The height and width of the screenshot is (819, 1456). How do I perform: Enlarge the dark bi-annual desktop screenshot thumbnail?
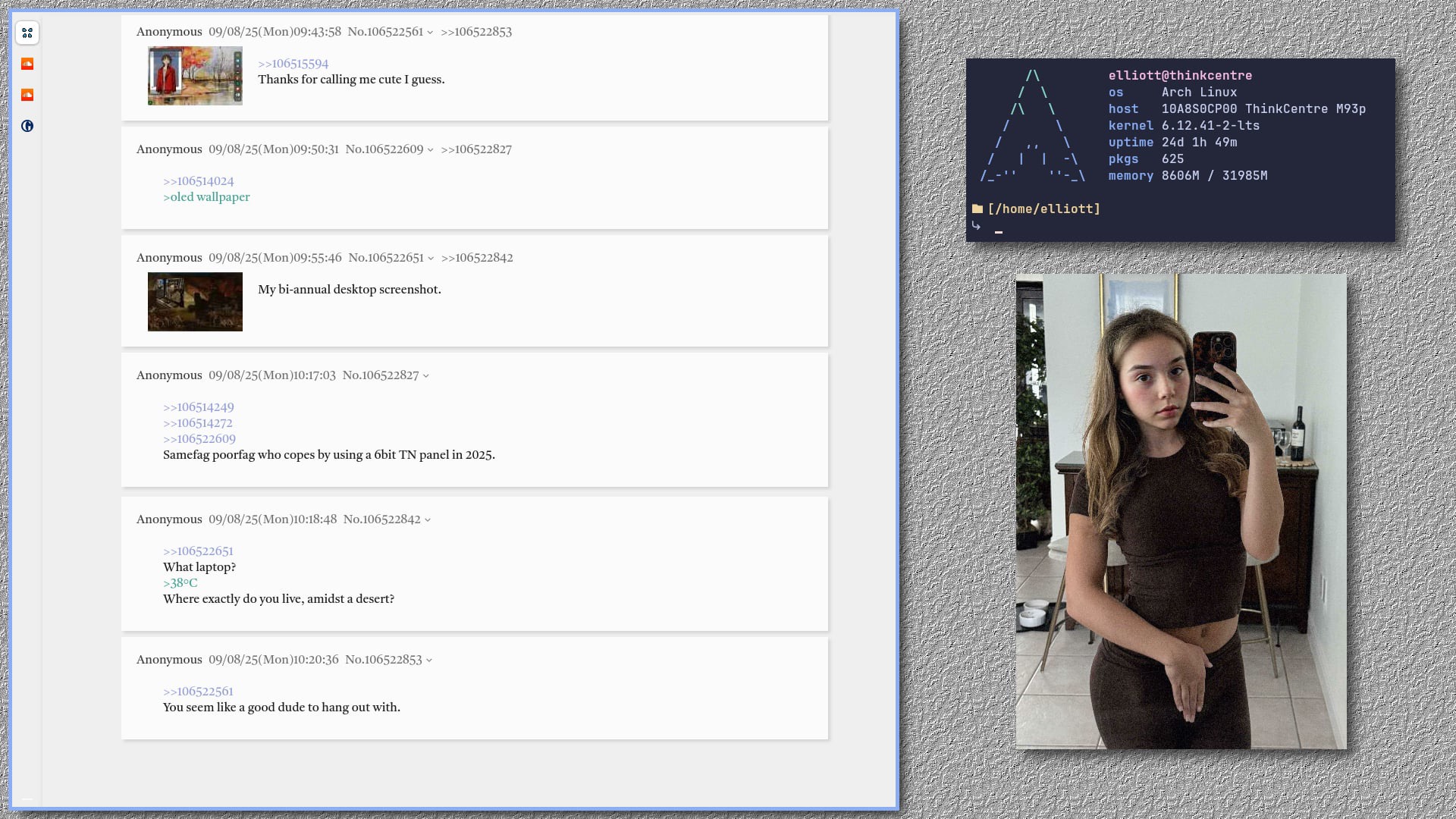[x=195, y=302]
